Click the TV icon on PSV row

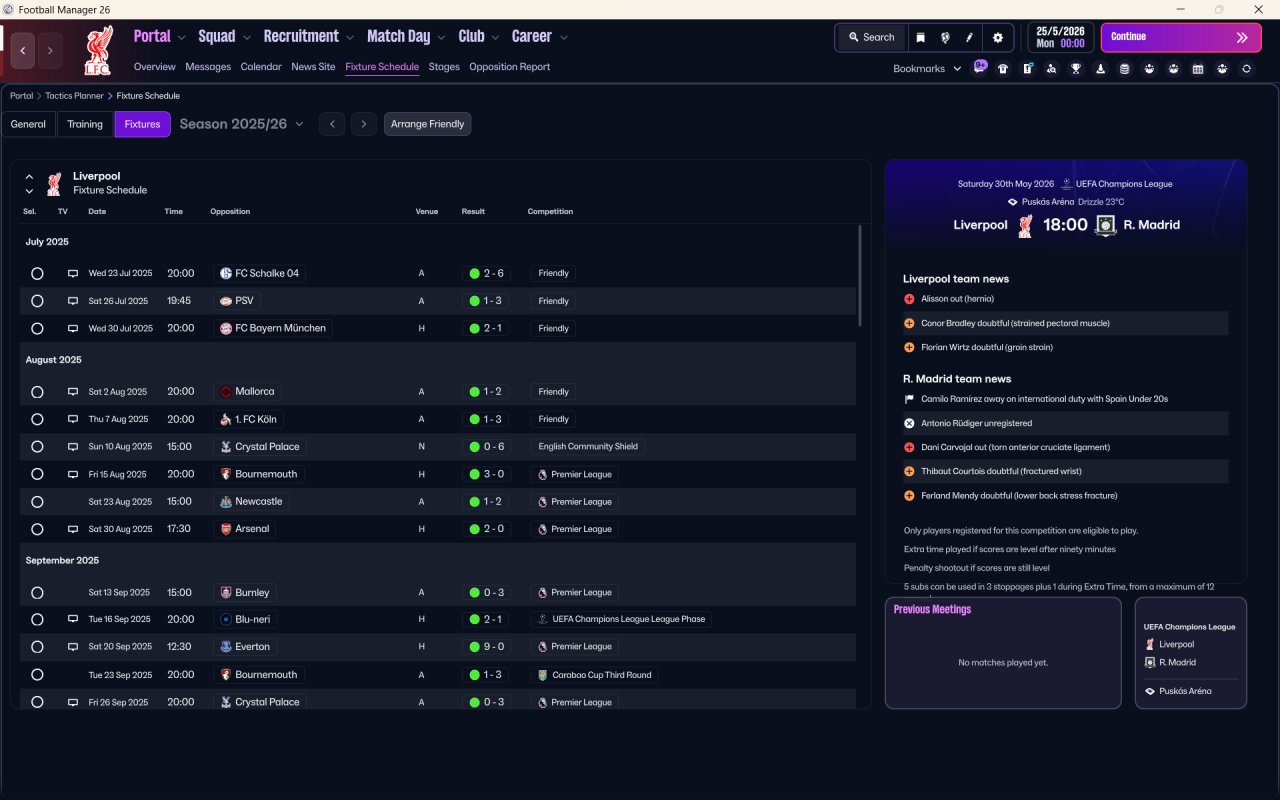click(x=73, y=301)
